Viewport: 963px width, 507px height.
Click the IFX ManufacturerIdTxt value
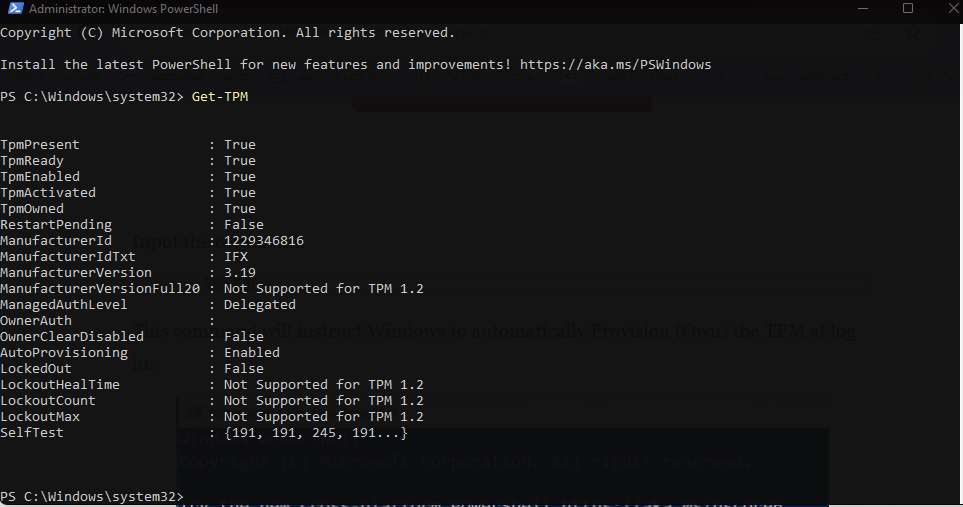click(236, 256)
